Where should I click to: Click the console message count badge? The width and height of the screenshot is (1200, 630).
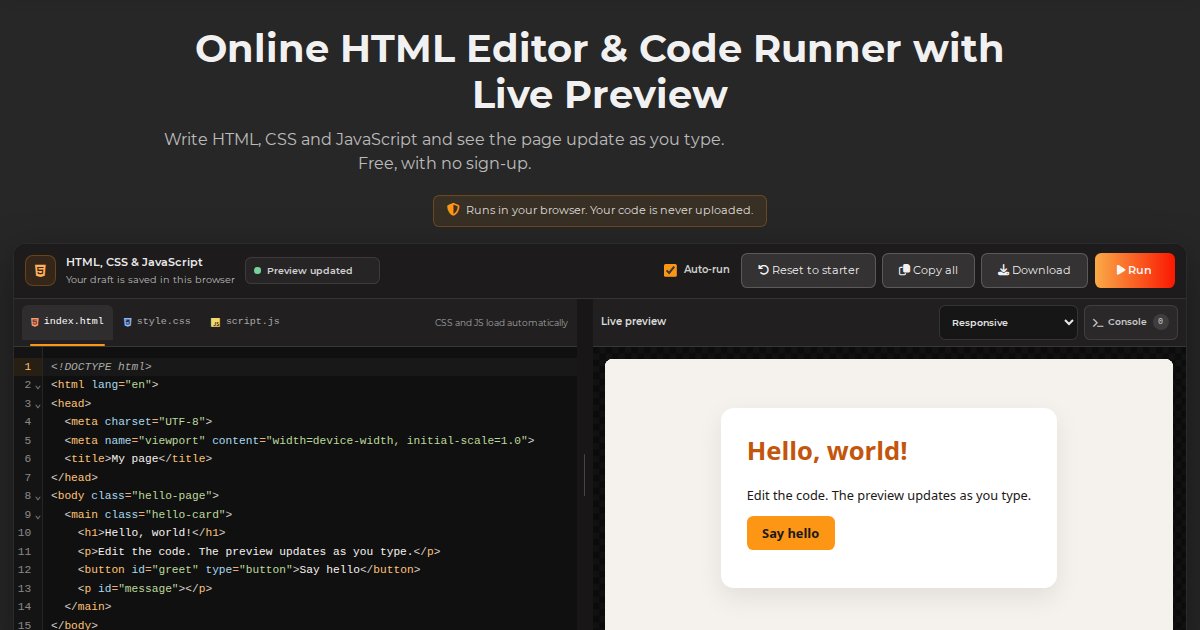click(x=1160, y=322)
